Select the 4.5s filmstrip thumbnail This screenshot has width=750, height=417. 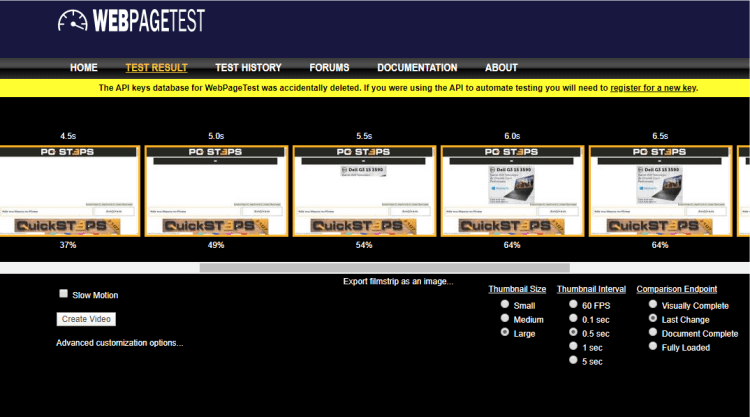click(x=68, y=191)
